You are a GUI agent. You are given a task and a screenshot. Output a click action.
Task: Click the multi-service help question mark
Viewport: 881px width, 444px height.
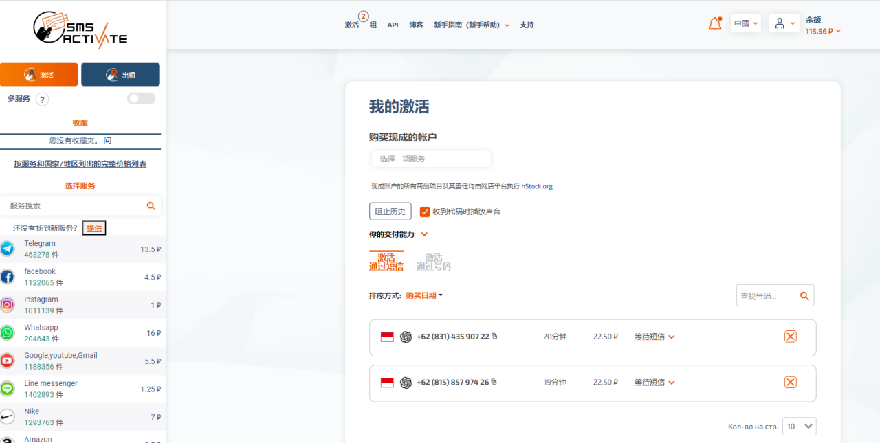[41, 99]
